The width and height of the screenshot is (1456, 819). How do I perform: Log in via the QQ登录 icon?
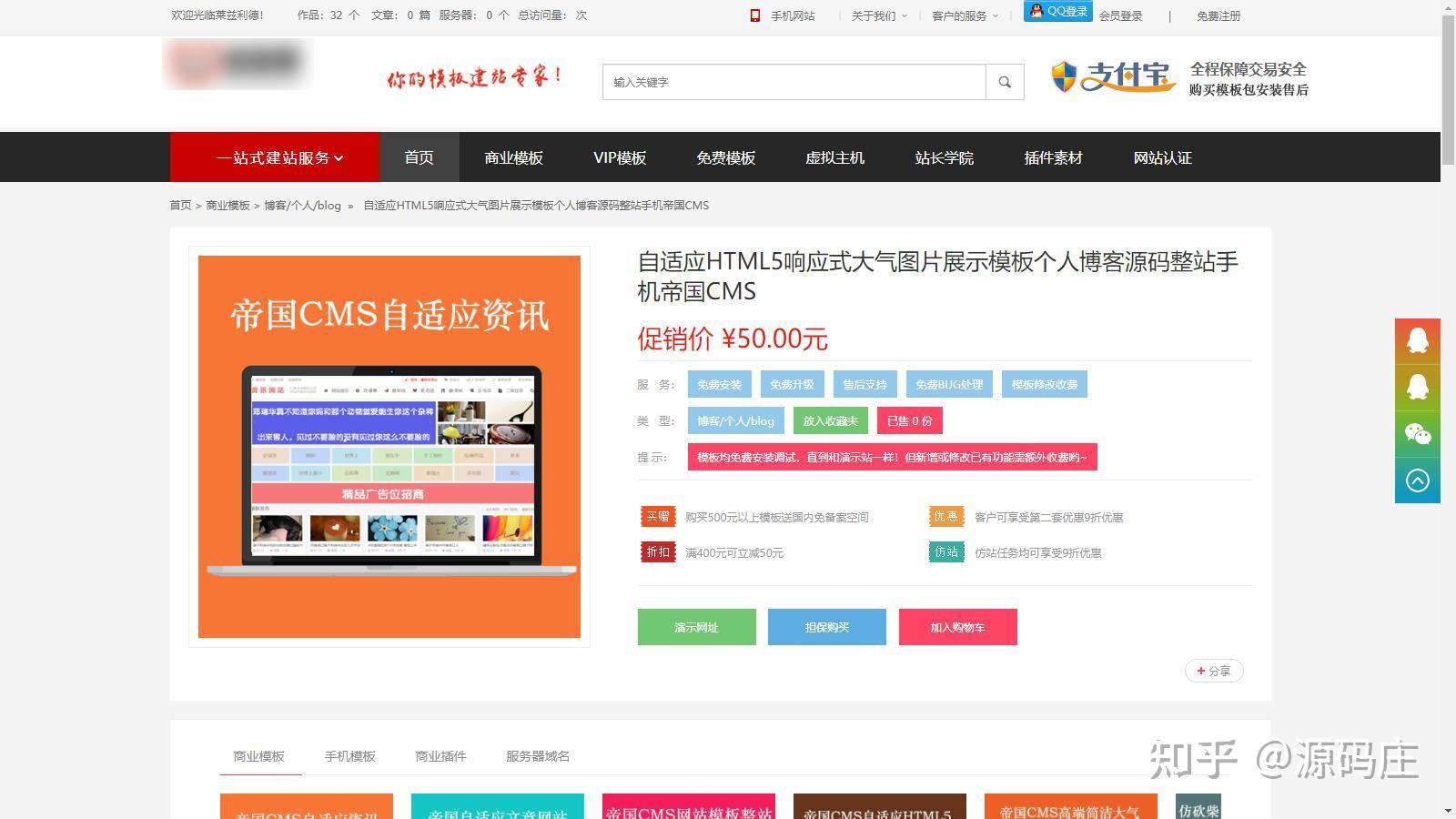1056,12
